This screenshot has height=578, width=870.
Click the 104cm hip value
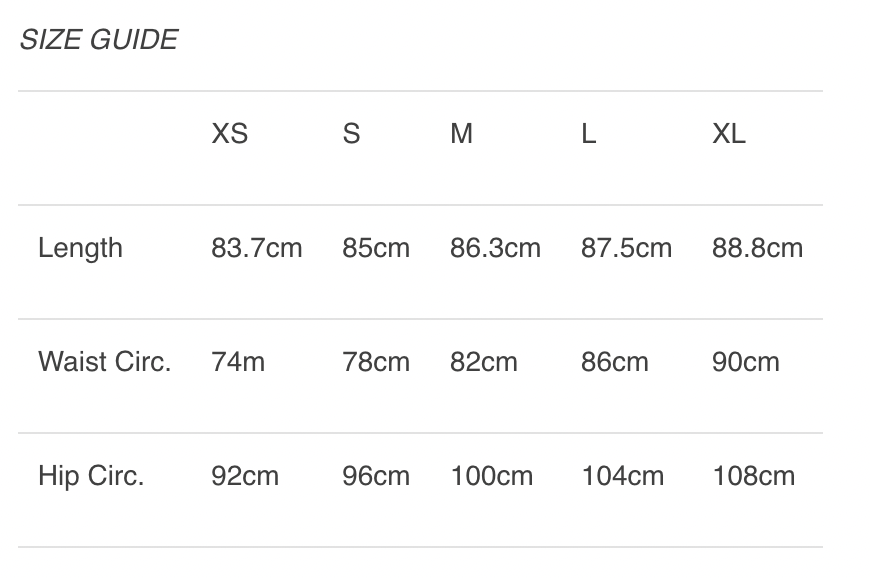click(623, 476)
